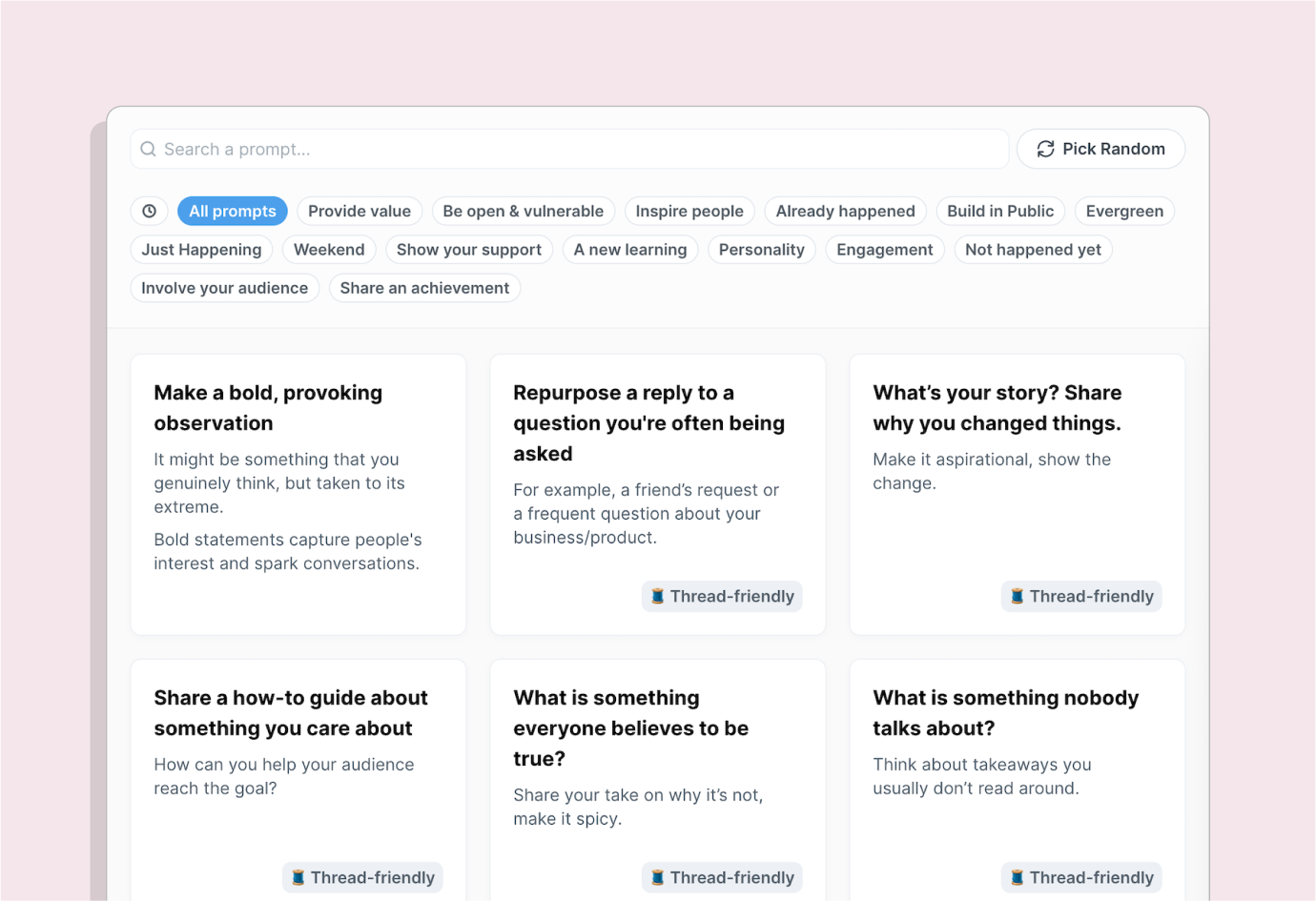Enable the Personality filter chip
The width and height of the screenshot is (1316, 901).
762,249
